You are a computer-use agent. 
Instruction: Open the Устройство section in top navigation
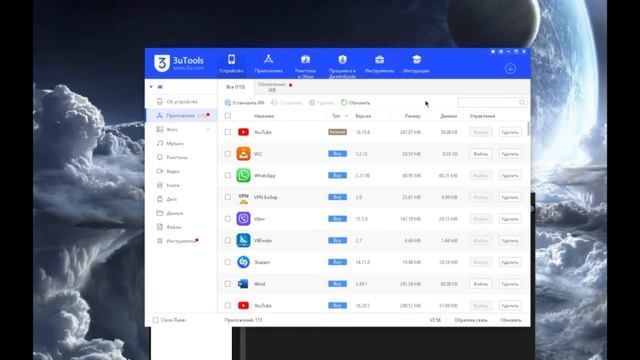pos(231,64)
